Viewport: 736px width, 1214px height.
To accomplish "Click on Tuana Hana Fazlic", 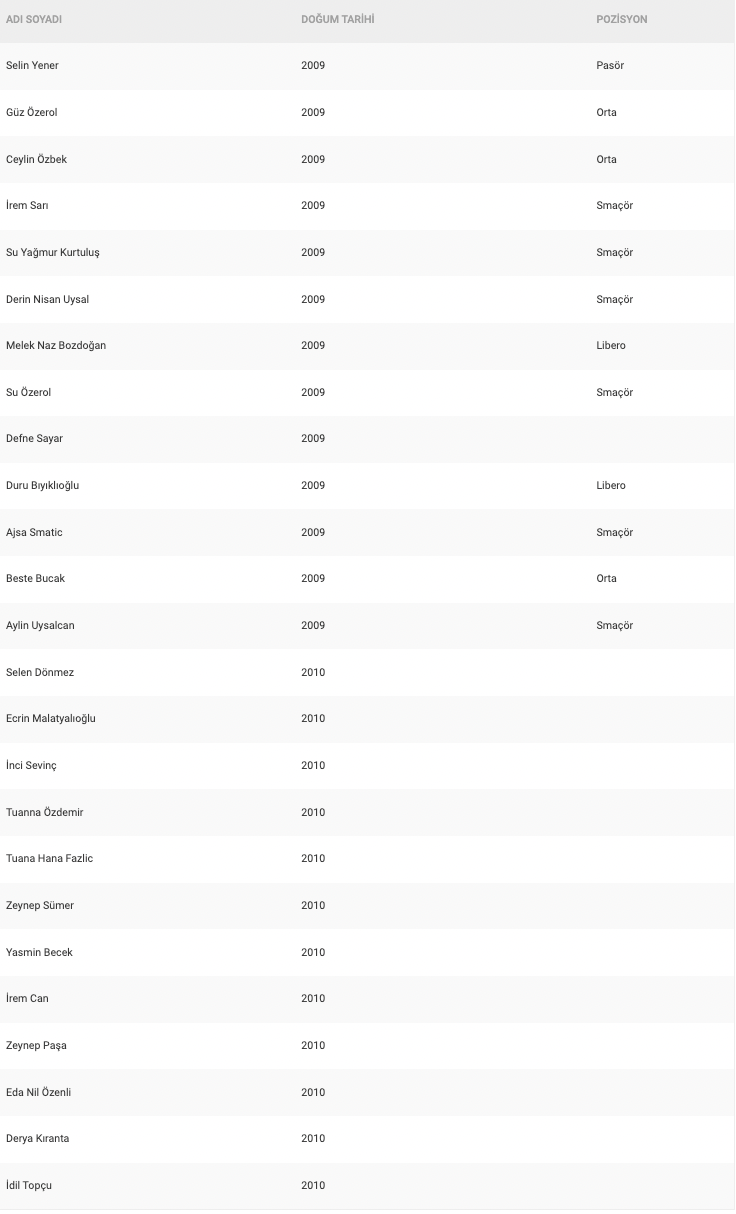I will [x=49, y=859].
